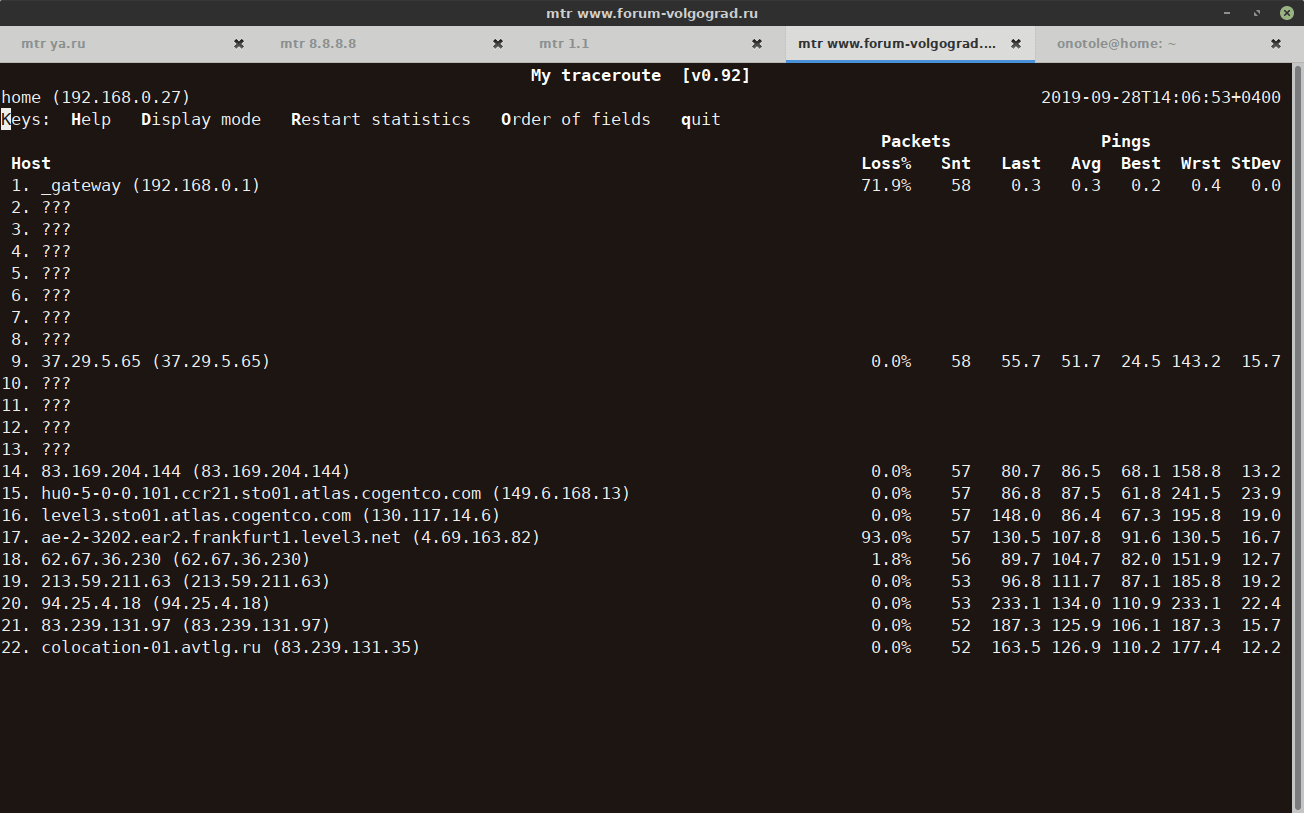
Task: Close the terminal window
Action: 1287,13
